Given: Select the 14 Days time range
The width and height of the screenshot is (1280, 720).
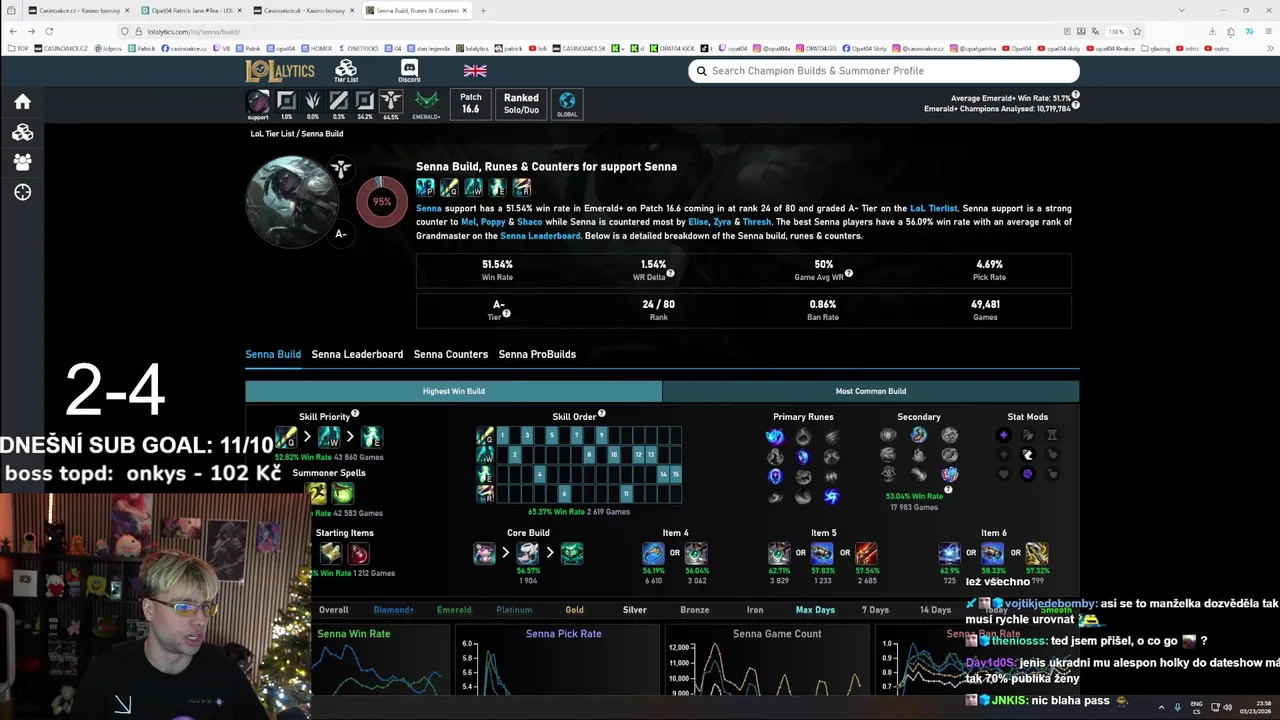Looking at the screenshot, I should pyautogui.click(x=935, y=610).
